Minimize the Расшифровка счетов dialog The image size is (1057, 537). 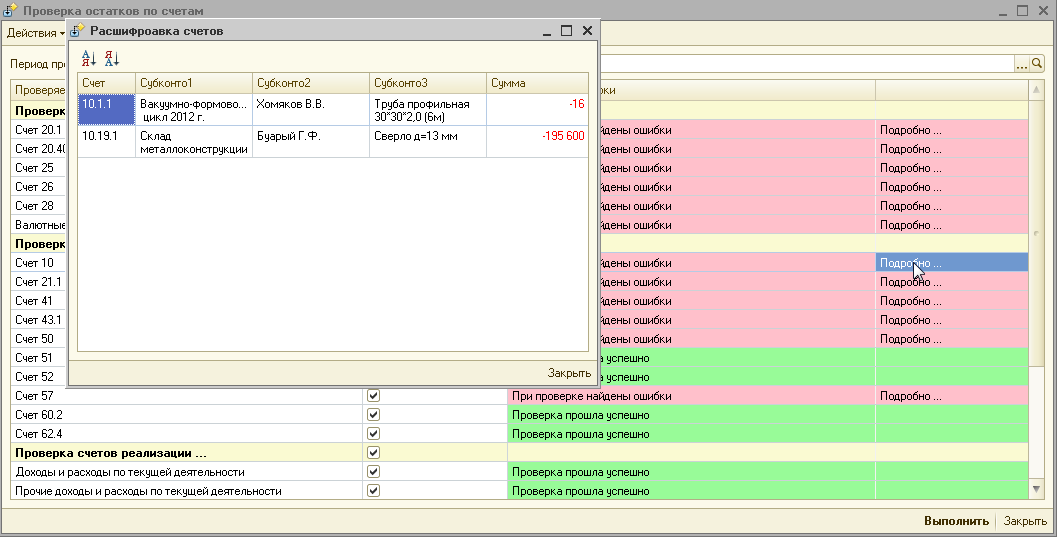coord(547,31)
